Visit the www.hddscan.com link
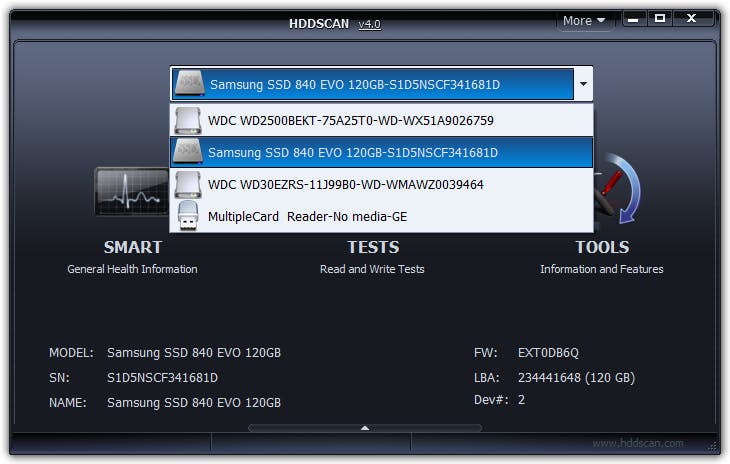Viewport: 730px width, 464px height. click(x=638, y=443)
